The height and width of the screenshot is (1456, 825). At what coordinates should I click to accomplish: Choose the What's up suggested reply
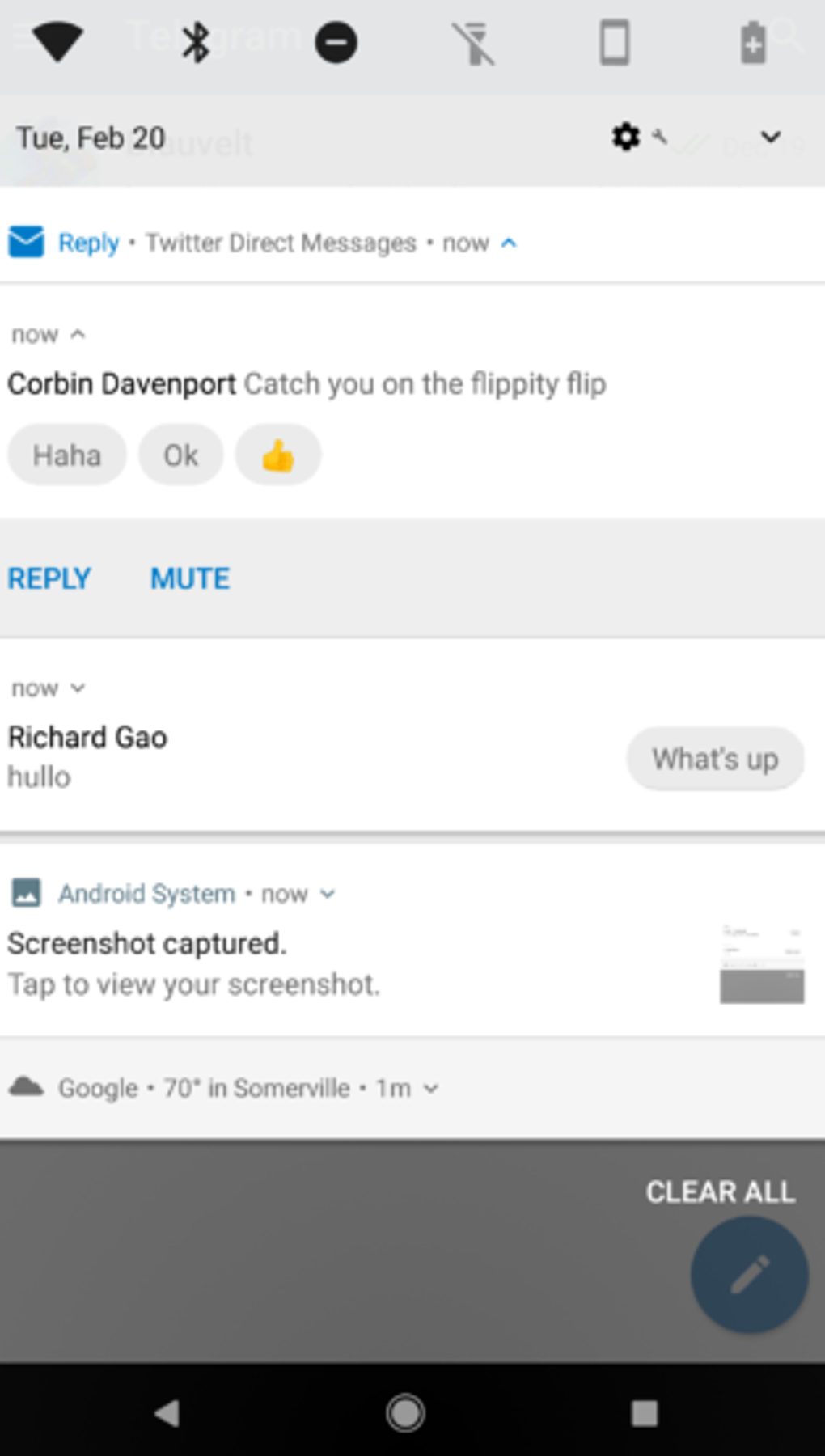tap(715, 759)
